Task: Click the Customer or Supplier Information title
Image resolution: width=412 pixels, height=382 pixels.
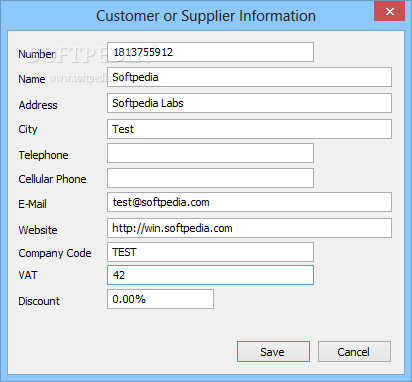Action: pyautogui.click(x=206, y=16)
